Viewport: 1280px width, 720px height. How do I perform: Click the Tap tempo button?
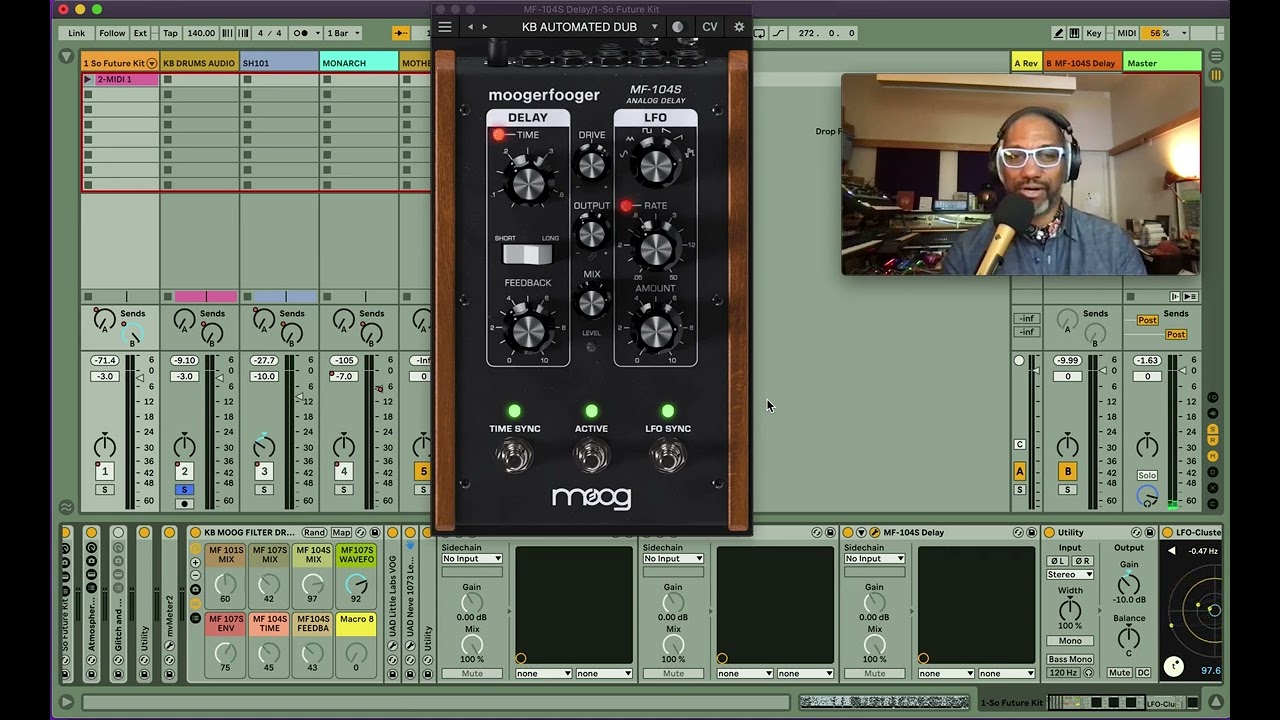pyautogui.click(x=170, y=33)
